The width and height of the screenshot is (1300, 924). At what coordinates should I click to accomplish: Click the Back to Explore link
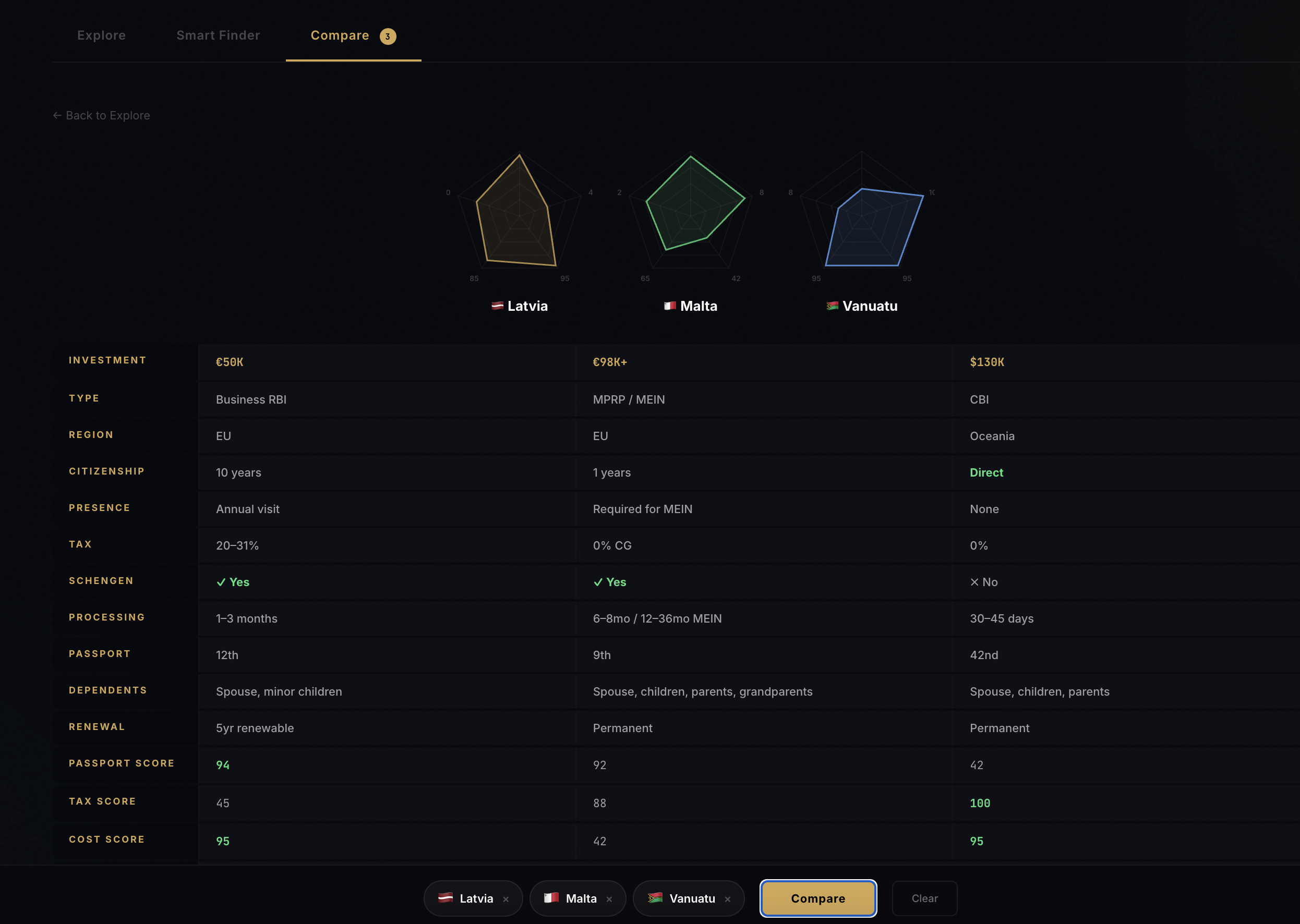pos(107,115)
